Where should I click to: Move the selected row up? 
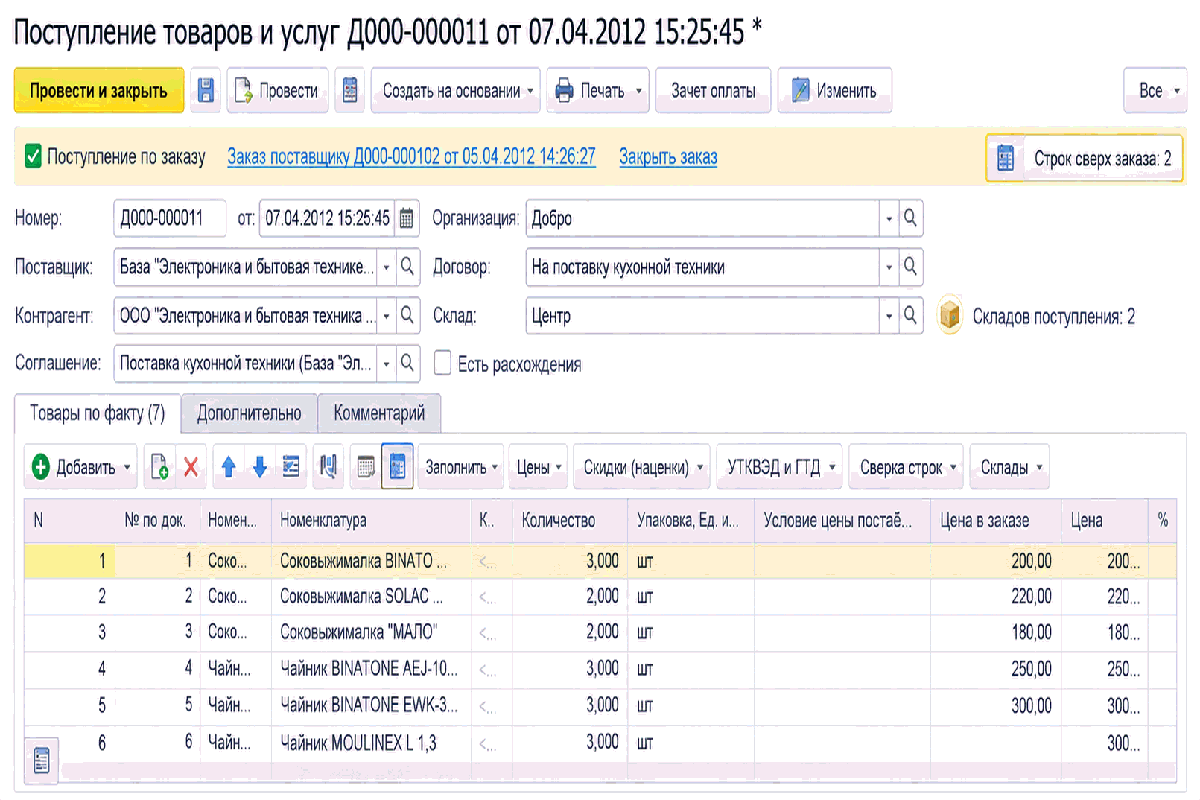(x=228, y=467)
